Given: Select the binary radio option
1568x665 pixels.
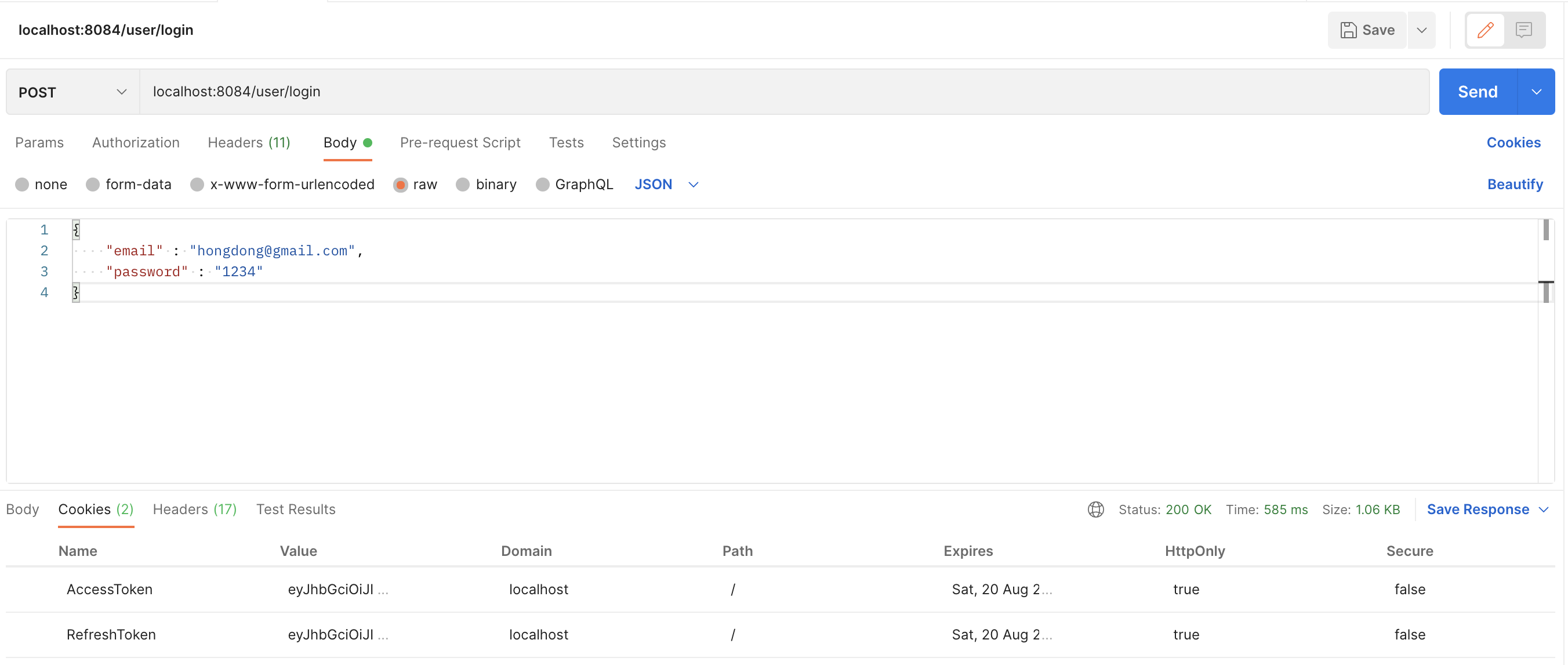Looking at the screenshot, I should 463,185.
